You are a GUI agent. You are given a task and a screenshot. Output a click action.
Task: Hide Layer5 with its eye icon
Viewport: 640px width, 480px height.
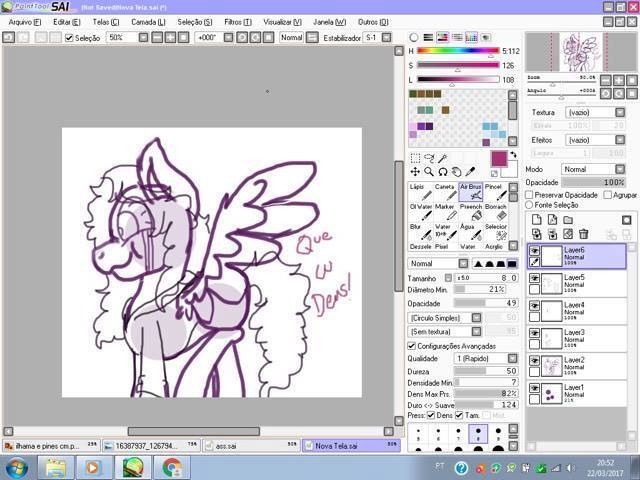tap(534, 278)
